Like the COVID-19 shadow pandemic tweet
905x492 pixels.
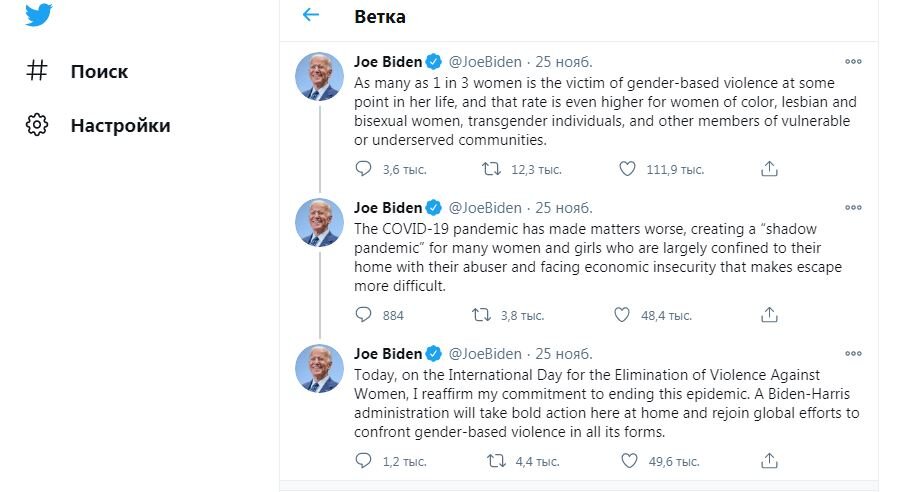tap(622, 315)
